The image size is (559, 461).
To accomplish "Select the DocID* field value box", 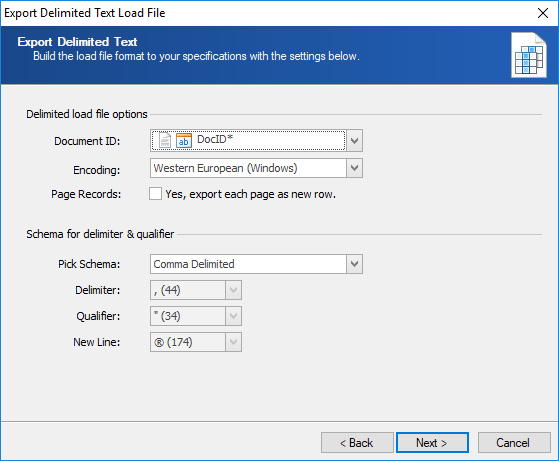I will (248, 140).
